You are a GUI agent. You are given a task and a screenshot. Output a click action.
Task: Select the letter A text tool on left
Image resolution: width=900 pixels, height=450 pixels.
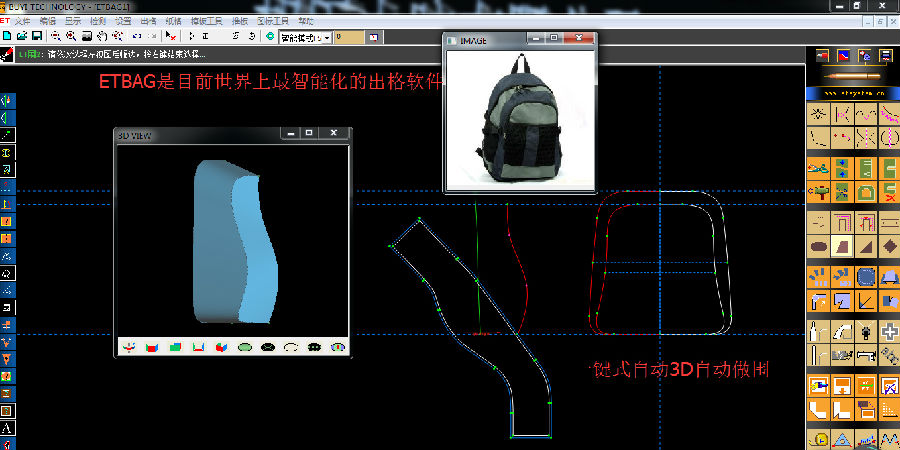click(x=7, y=428)
